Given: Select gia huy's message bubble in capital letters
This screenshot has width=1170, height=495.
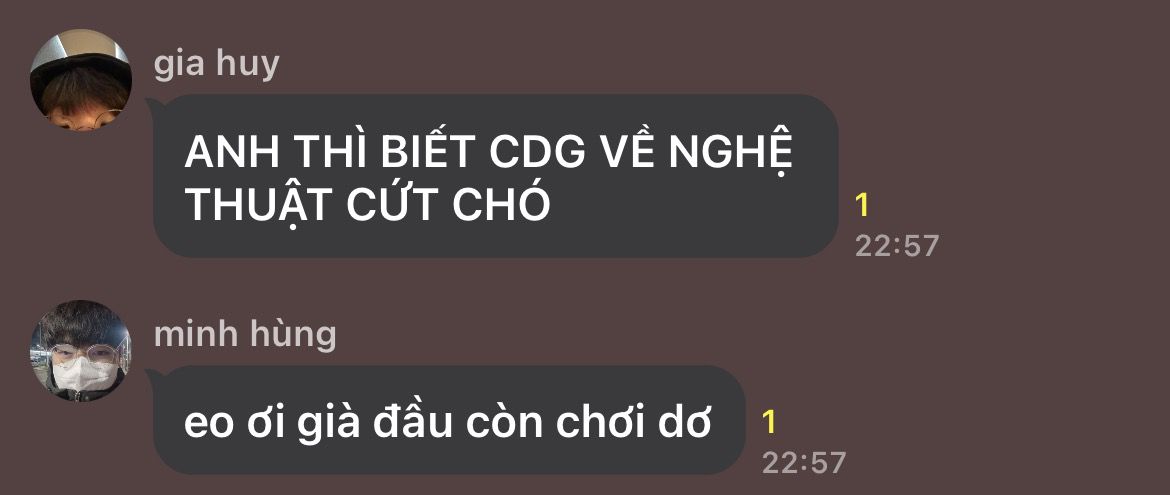Looking at the screenshot, I should click(x=496, y=175).
